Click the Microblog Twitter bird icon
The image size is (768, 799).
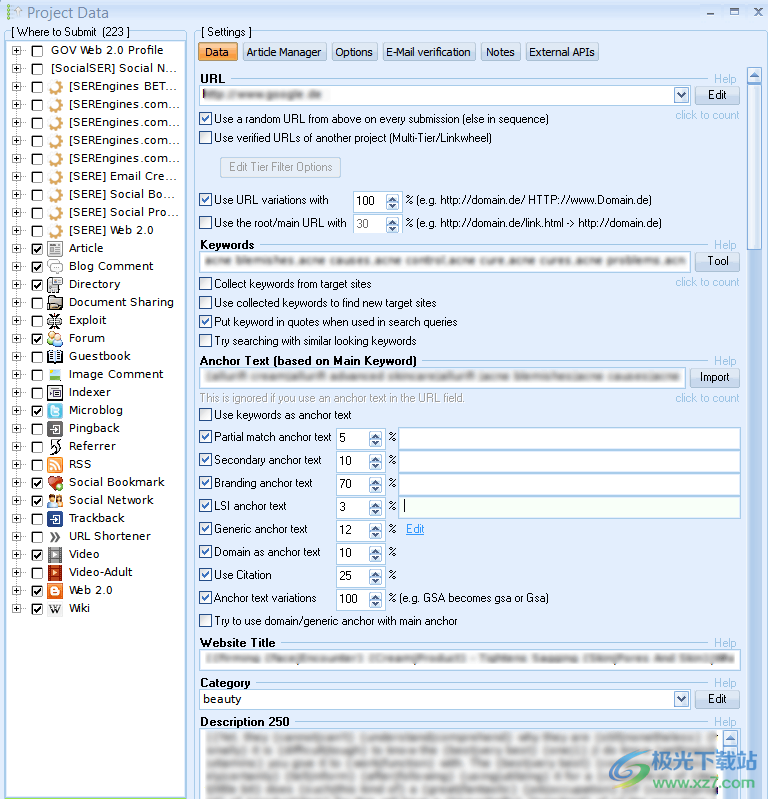click(55, 411)
